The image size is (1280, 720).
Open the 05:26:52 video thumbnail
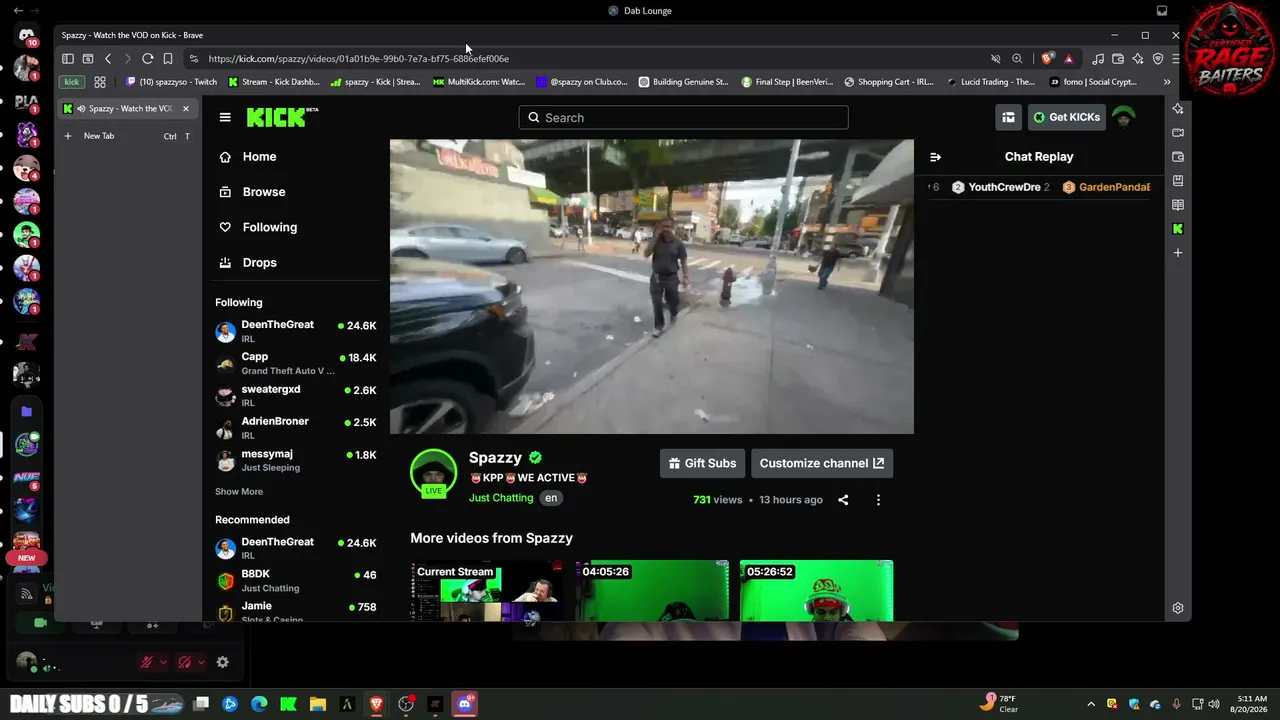point(816,591)
